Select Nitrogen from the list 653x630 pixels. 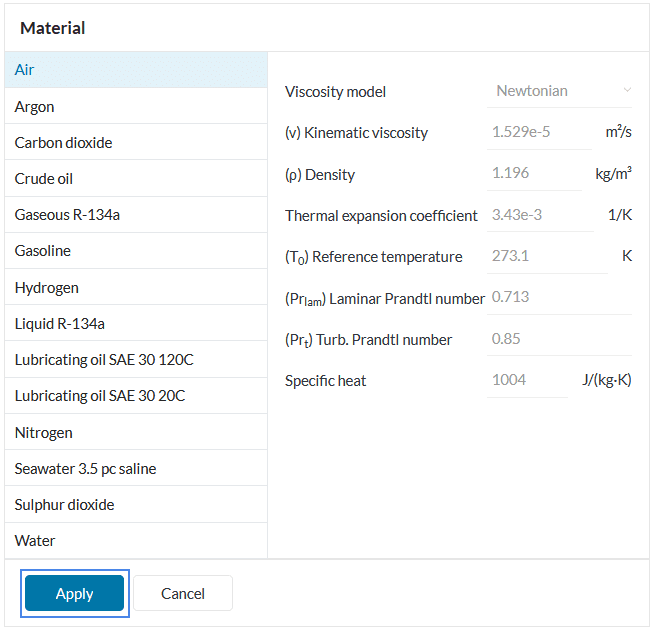click(136, 432)
